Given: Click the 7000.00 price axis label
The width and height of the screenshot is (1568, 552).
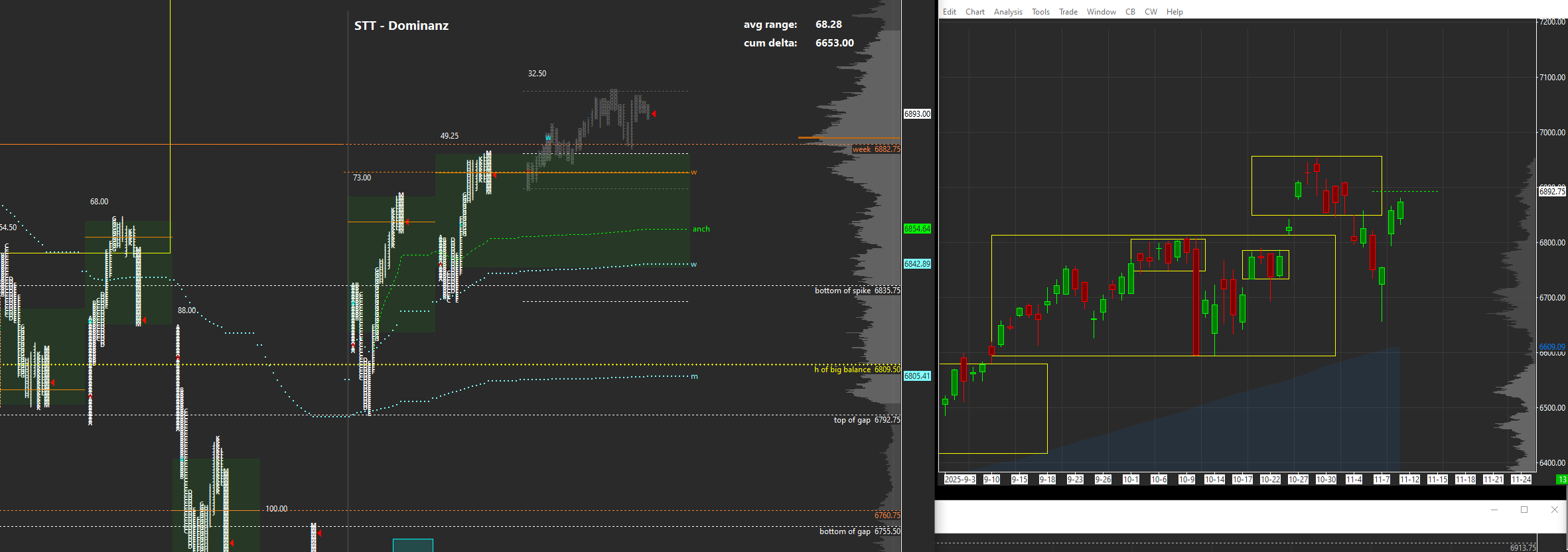Looking at the screenshot, I should point(1553,133).
